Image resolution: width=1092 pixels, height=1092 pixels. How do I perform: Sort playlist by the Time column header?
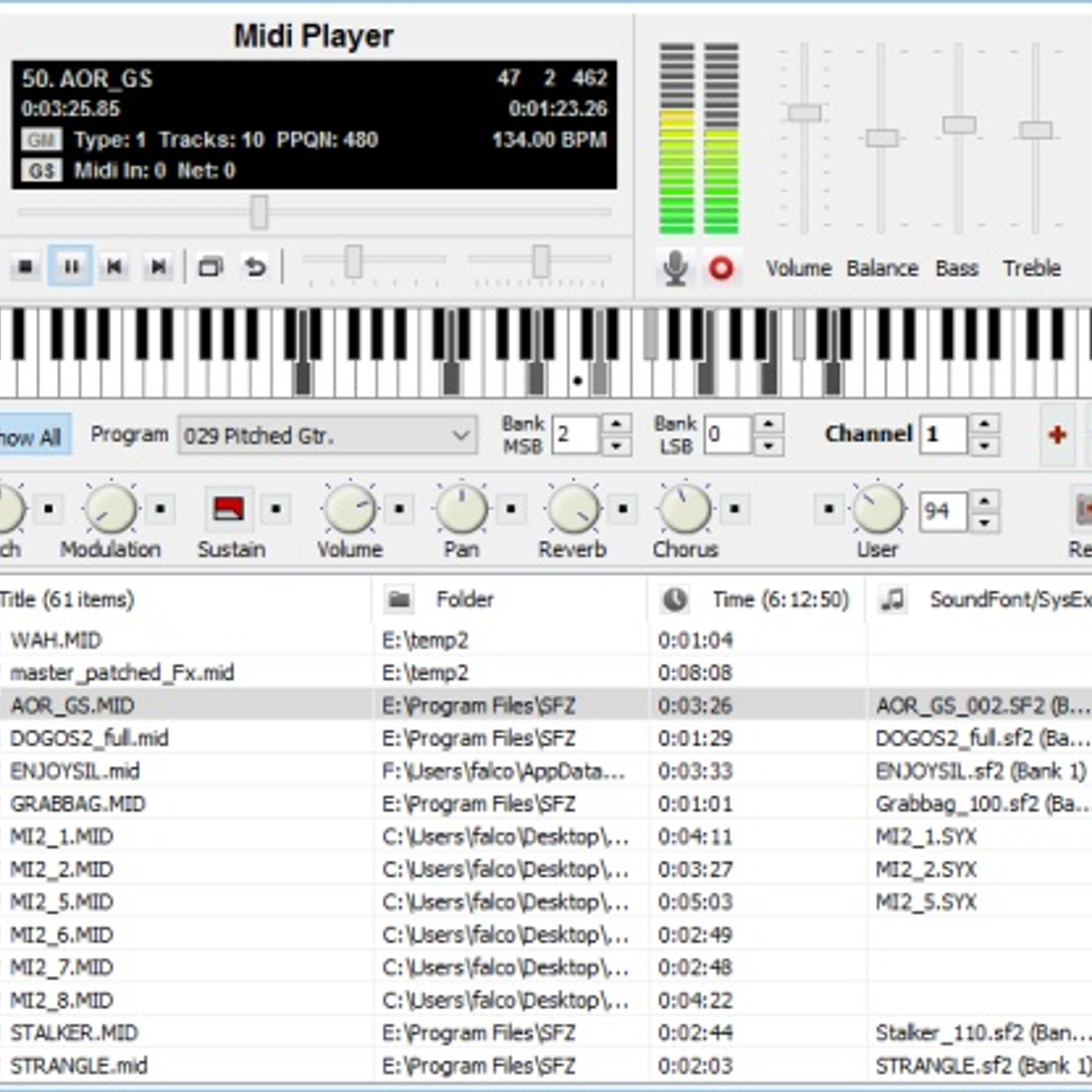(x=779, y=599)
